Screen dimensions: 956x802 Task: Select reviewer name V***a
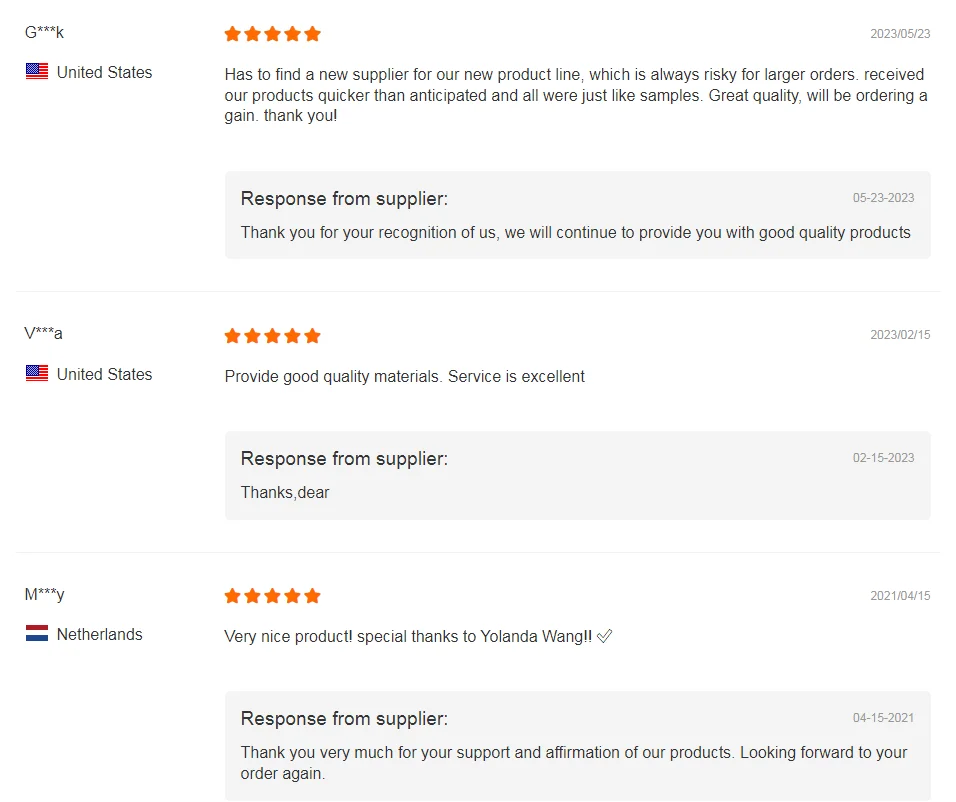tap(43, 333)
